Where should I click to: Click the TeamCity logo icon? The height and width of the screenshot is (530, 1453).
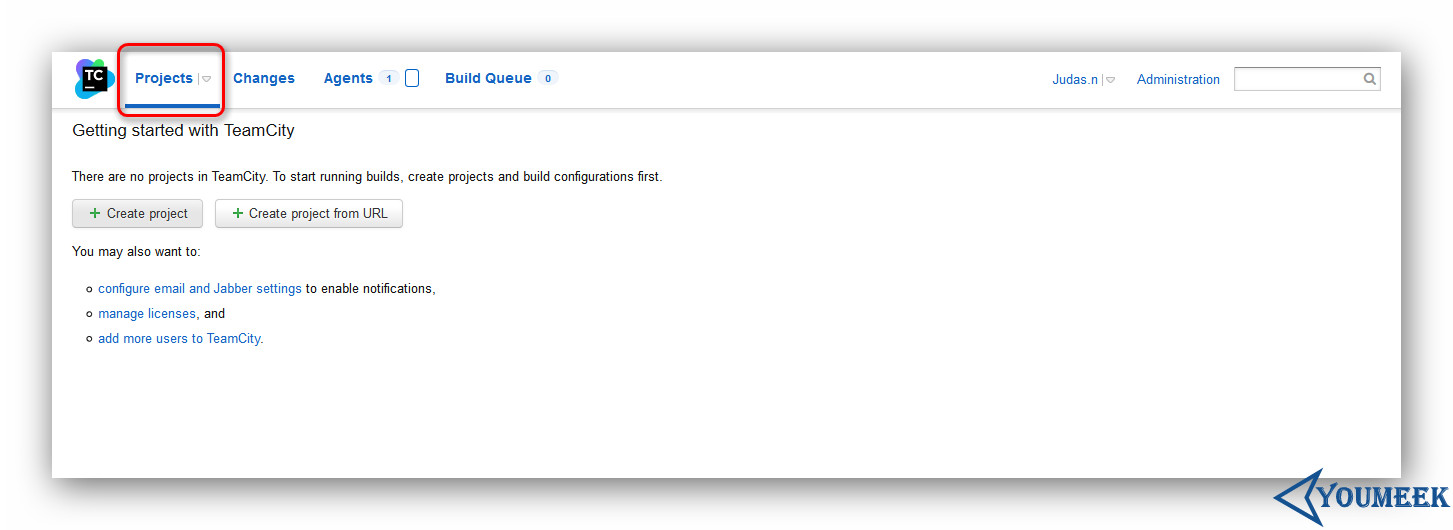pos(95,79)
